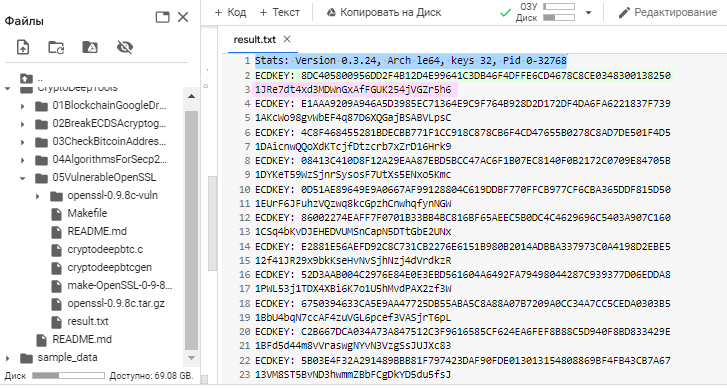The height and width of the screenshot is (390, 727).
Task: Select the openssl-0.9.8c-vuln folder
Action: coord(104,196)
